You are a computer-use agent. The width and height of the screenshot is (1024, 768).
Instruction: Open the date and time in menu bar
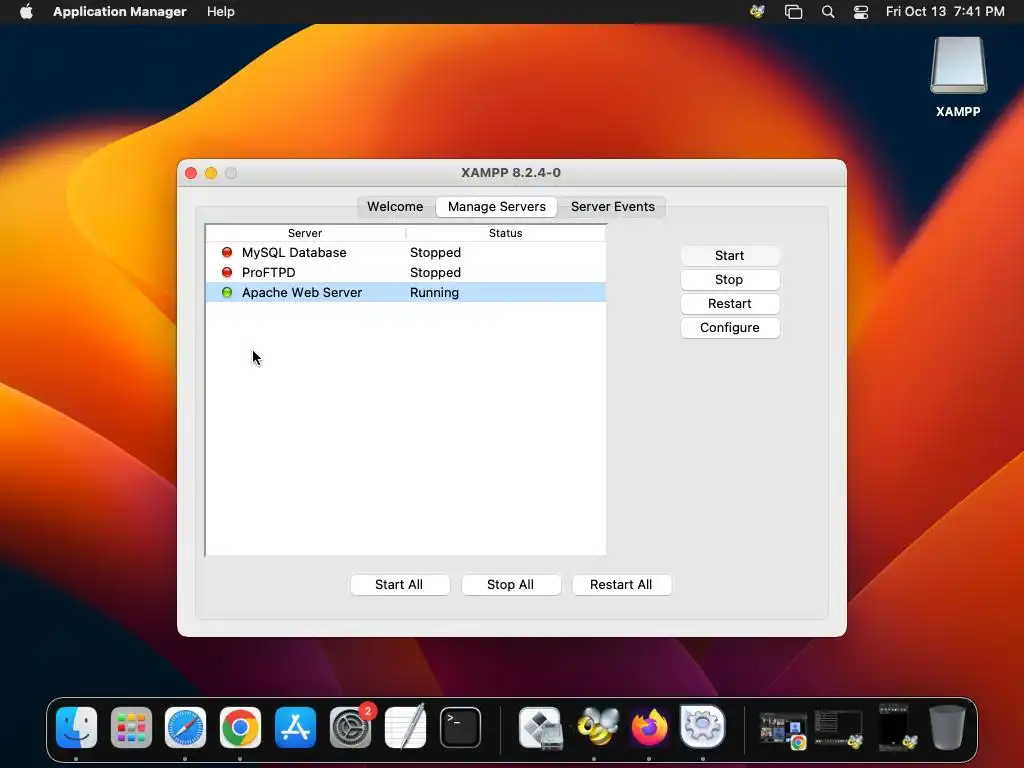(x=945, y=11)
